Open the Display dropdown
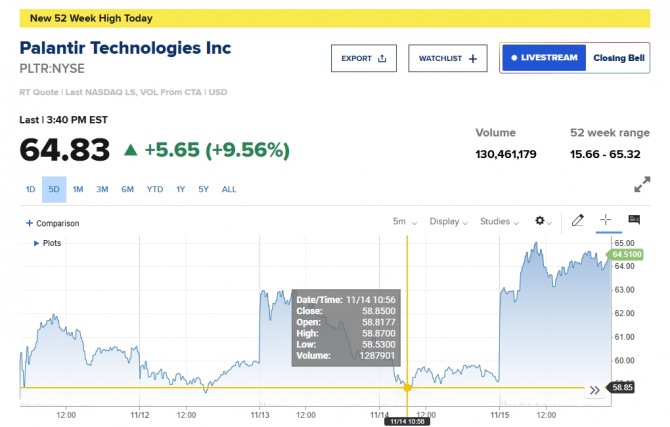This screenshot has width=670, height=427. click(449, 221)
